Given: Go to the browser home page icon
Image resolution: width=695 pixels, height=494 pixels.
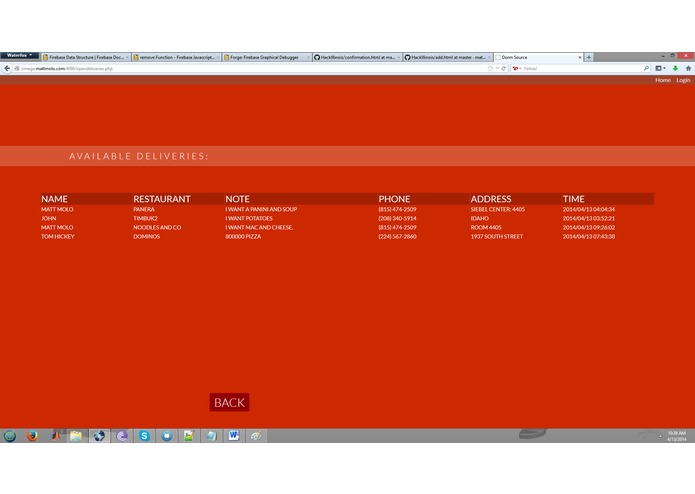Looking at the screenshot, I should pyautogui.click(x=688, y=68).
